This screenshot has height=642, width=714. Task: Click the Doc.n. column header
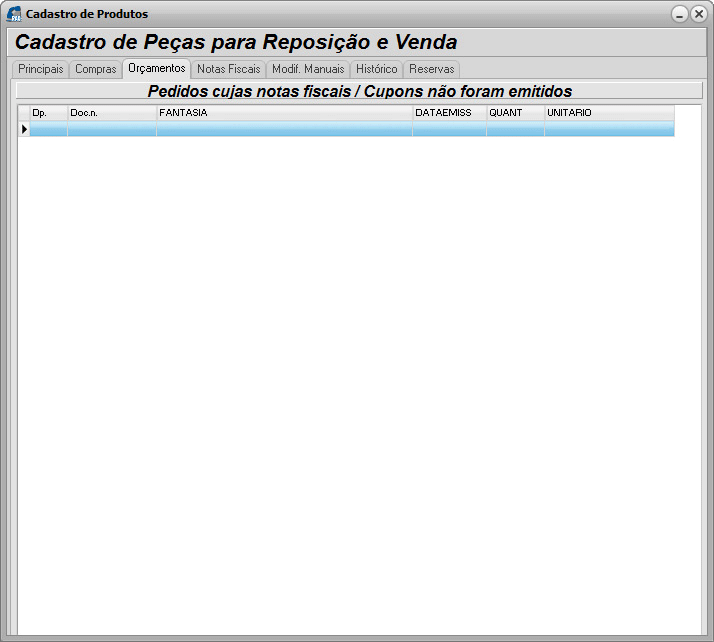click(112, 113)
